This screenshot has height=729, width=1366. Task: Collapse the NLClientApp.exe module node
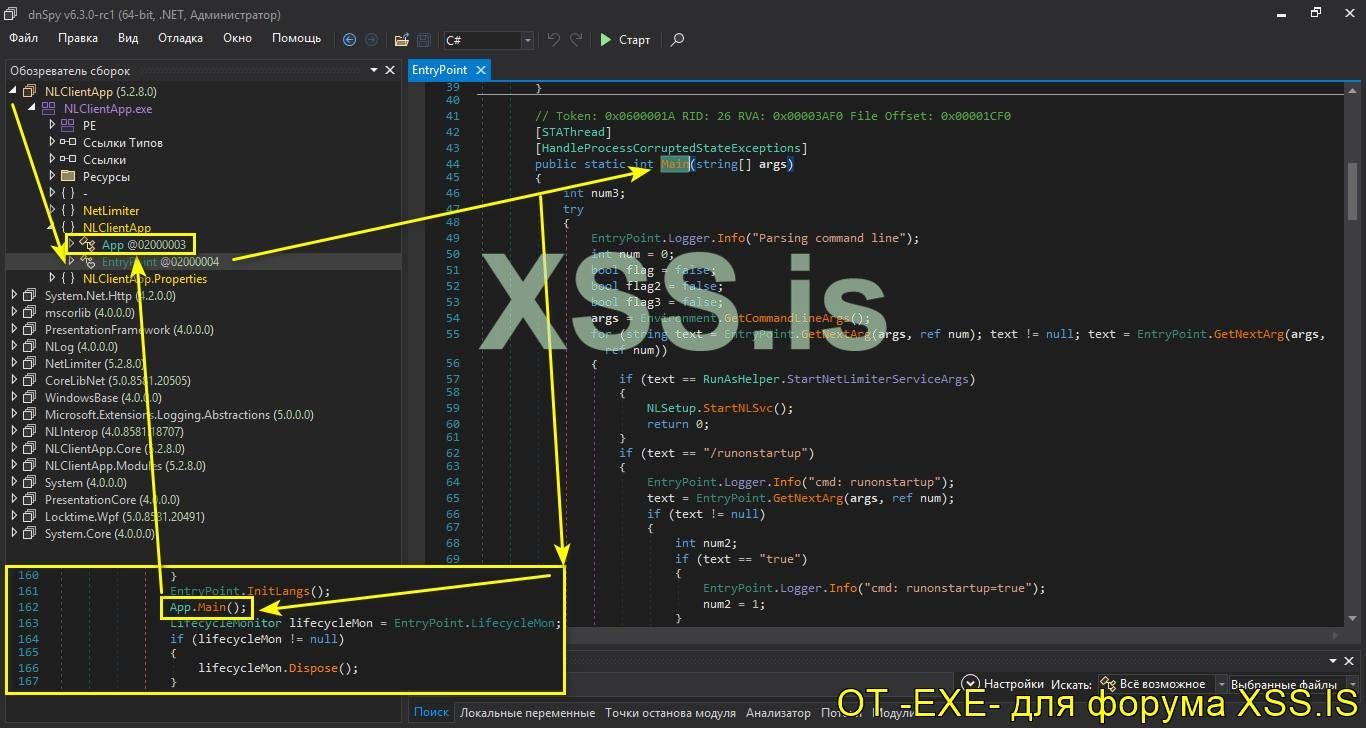[x=32, y=108]
